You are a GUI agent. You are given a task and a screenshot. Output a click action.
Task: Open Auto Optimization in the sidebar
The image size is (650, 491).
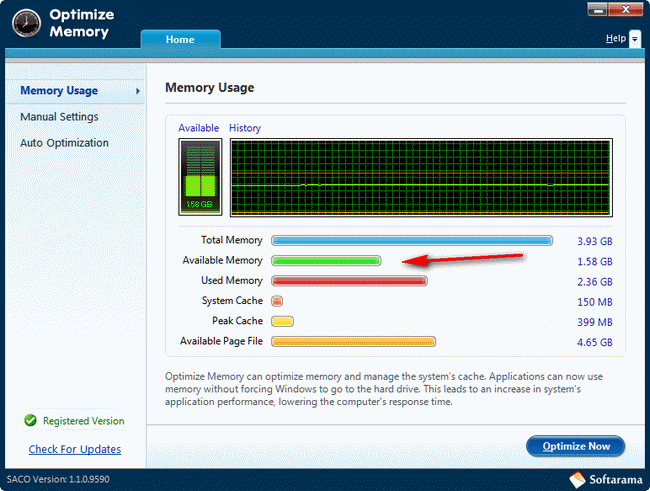point(64,143)
